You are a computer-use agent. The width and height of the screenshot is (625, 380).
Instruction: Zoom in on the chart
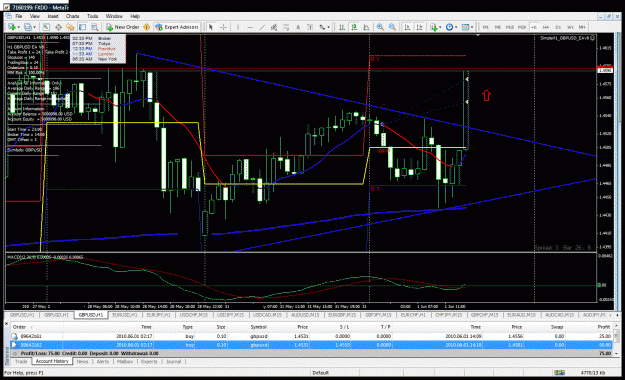pos(380,27)
